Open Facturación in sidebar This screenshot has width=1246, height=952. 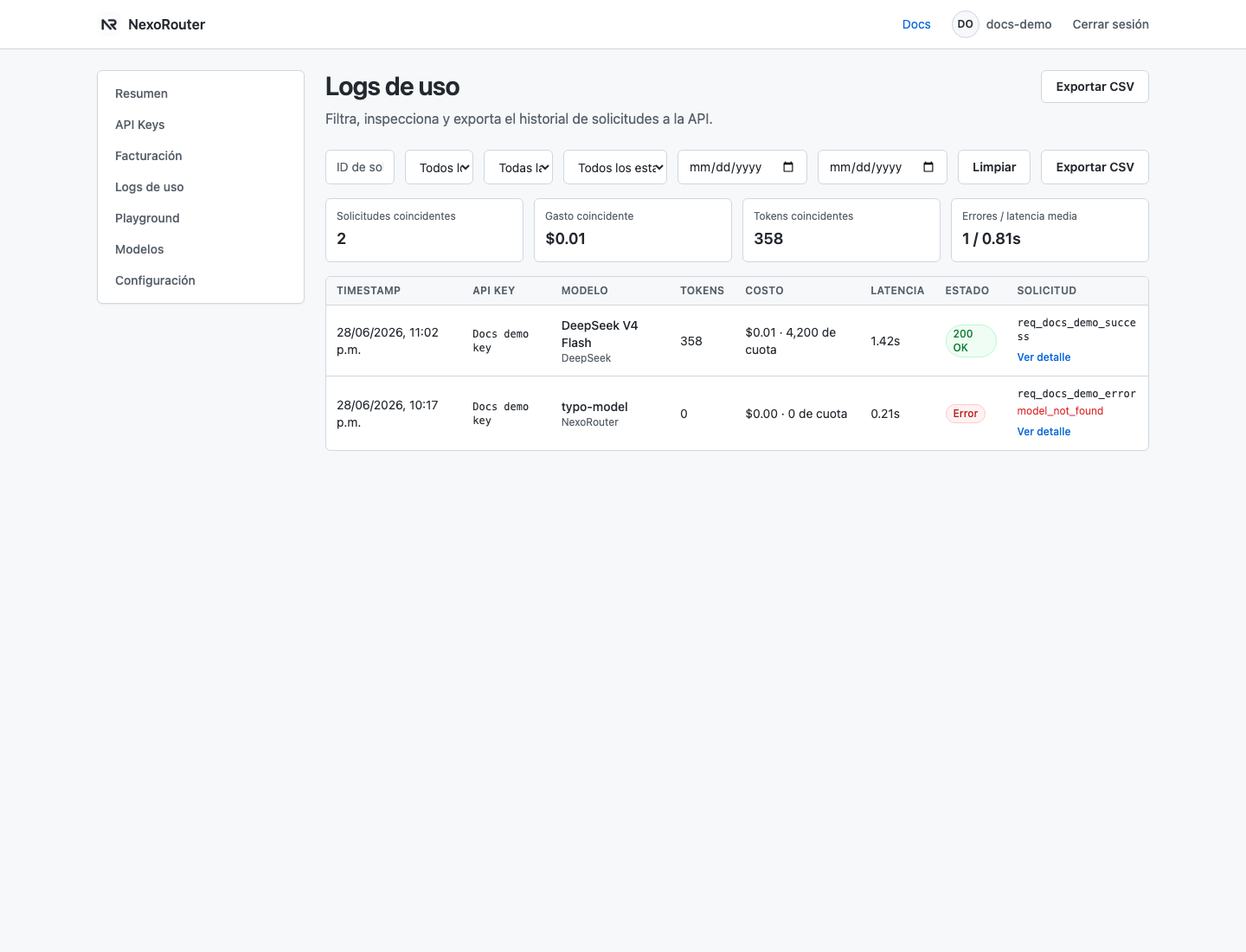pyautogui.click(x=201, y=156)
